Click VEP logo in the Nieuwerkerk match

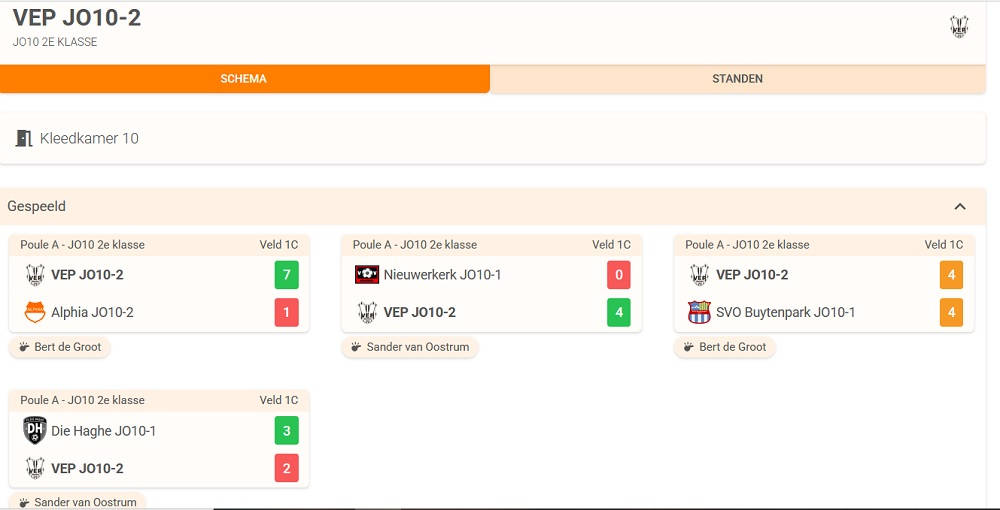(367, 312)
